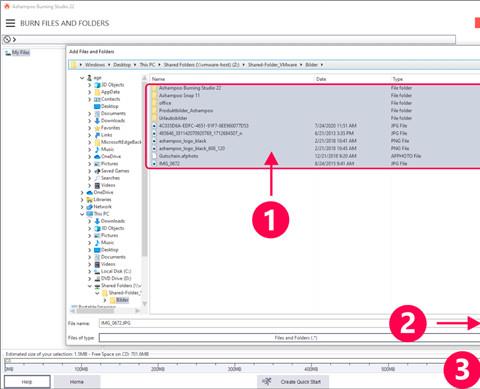The width and height of the screenshot is (480, 389).
Task: Click the Links folder icon
Action: pos(97,135)
